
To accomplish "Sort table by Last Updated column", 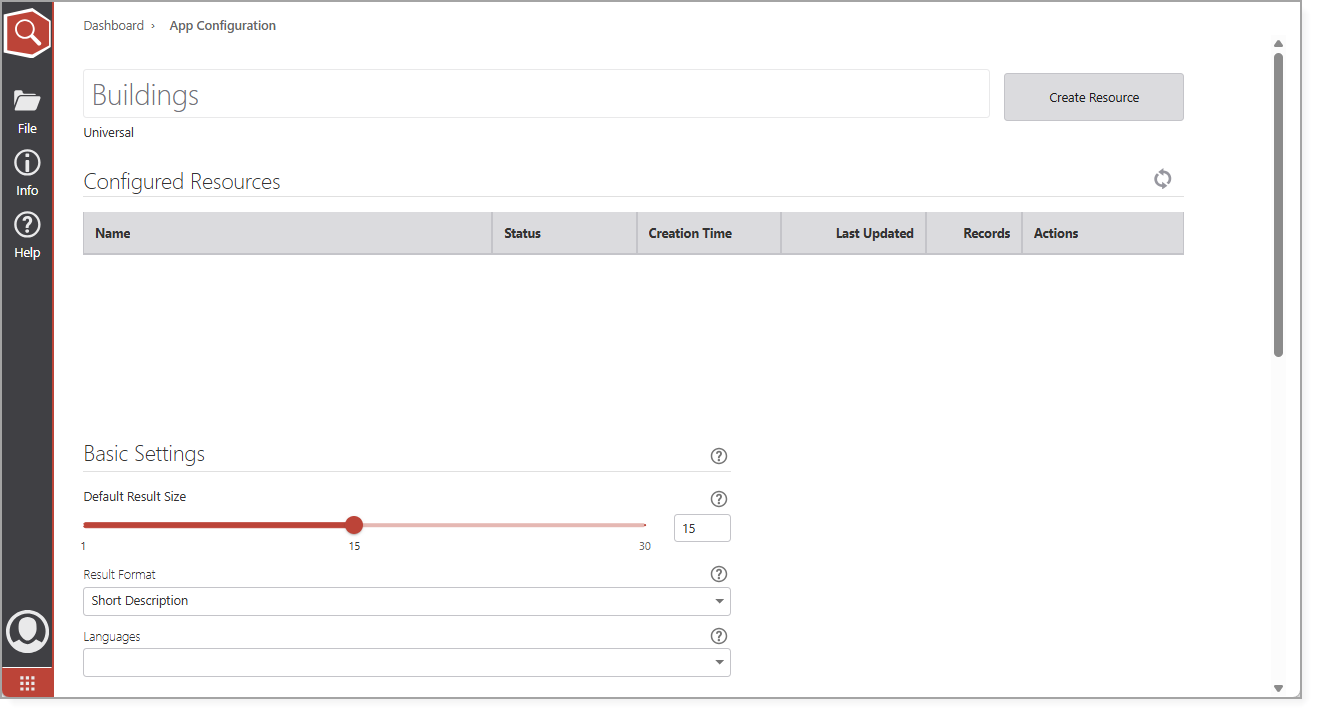I will click(x=853, y=233).
